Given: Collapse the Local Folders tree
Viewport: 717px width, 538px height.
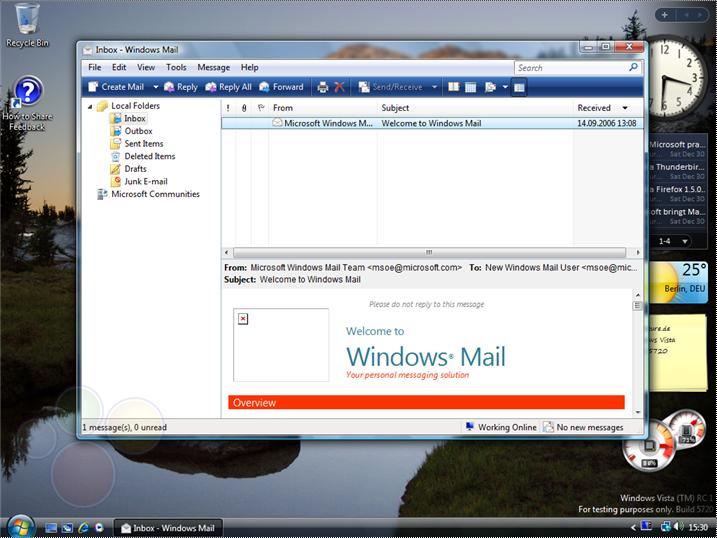Looking at the screenshot, I should click(x=91, y=106).
